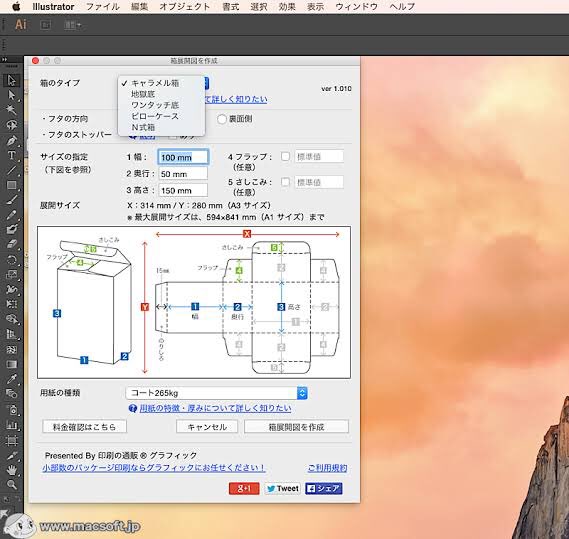Select the Blob Brush tool
Screen dimensions: 569x539
coord(11,229)
